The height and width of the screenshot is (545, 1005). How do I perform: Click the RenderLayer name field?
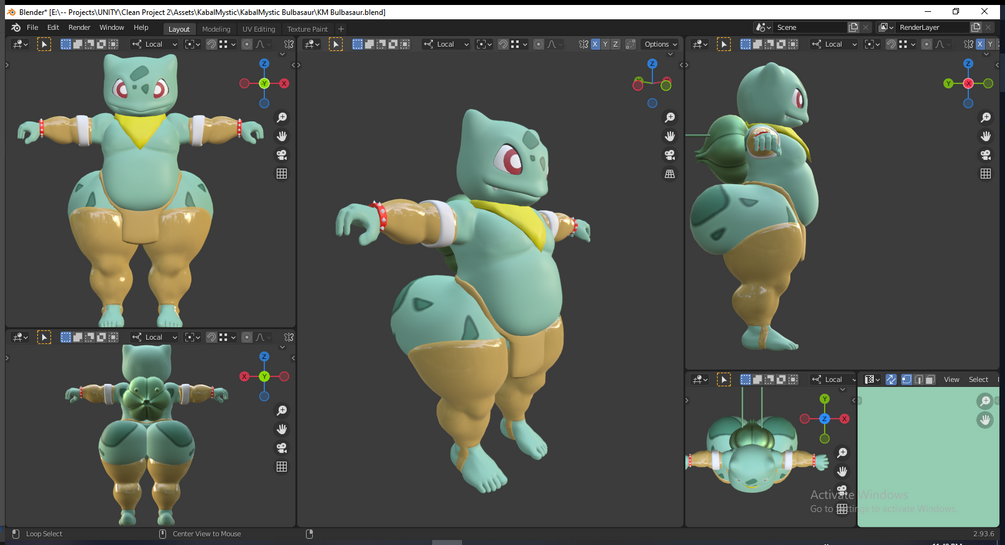pyautogui.click(x=933, y=28)
